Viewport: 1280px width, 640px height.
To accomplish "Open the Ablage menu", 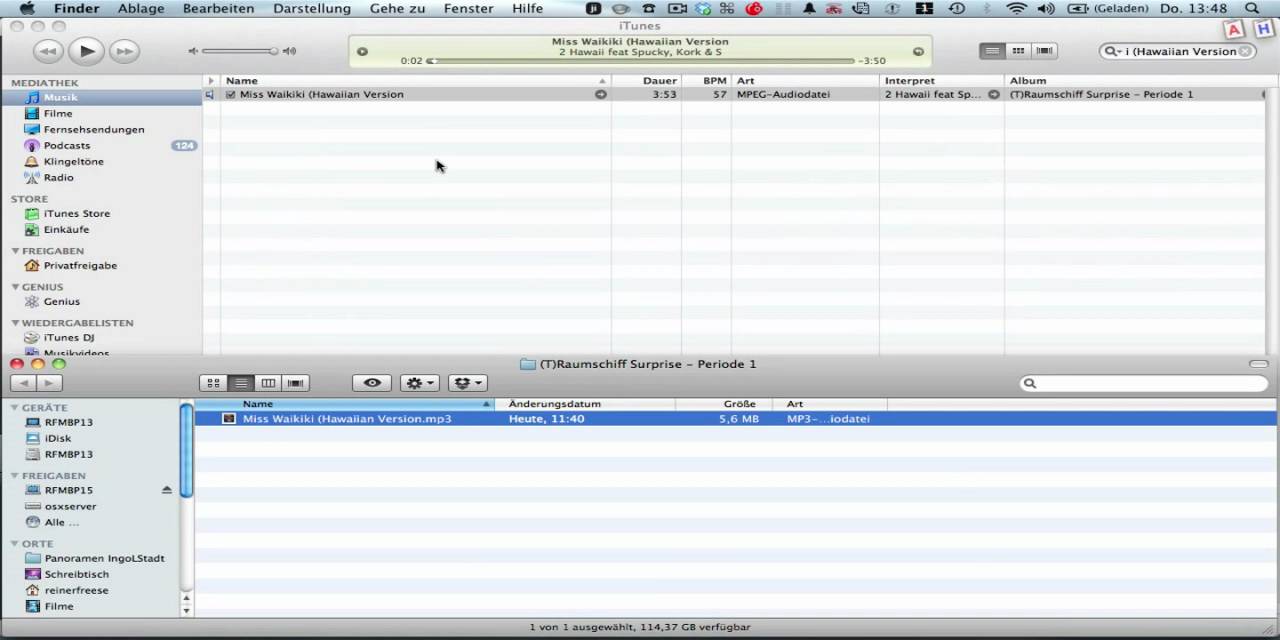I will [x=142, y=8].
